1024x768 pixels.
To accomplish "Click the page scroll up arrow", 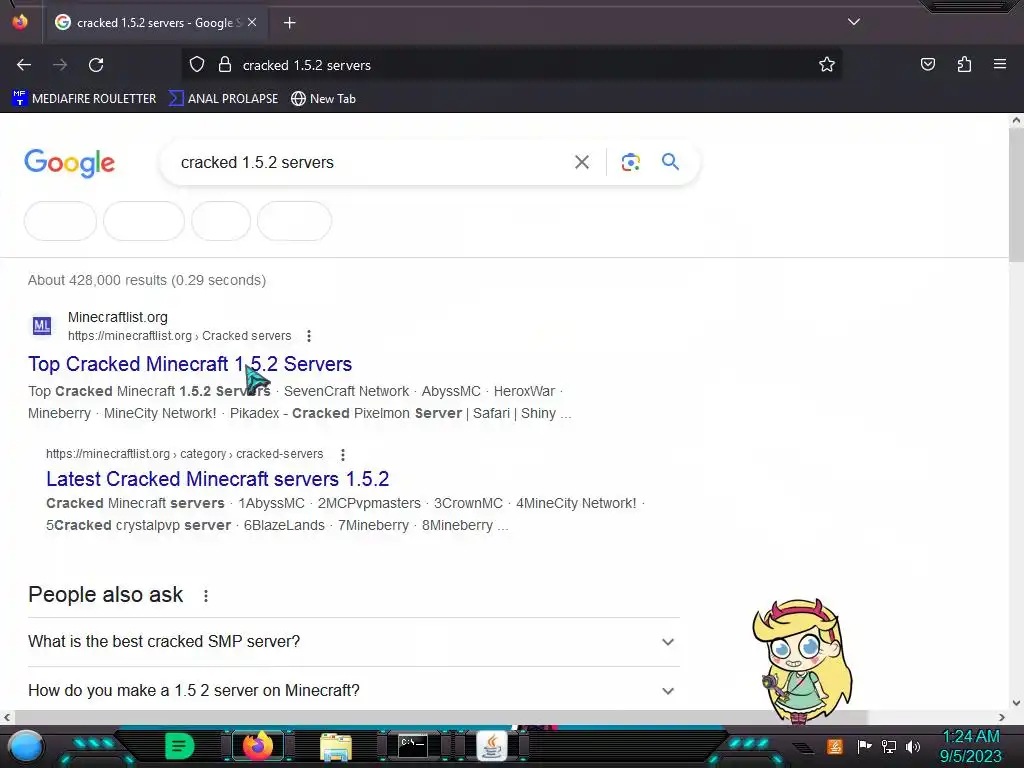I will pyautogui.click(x=1016, y=120).
